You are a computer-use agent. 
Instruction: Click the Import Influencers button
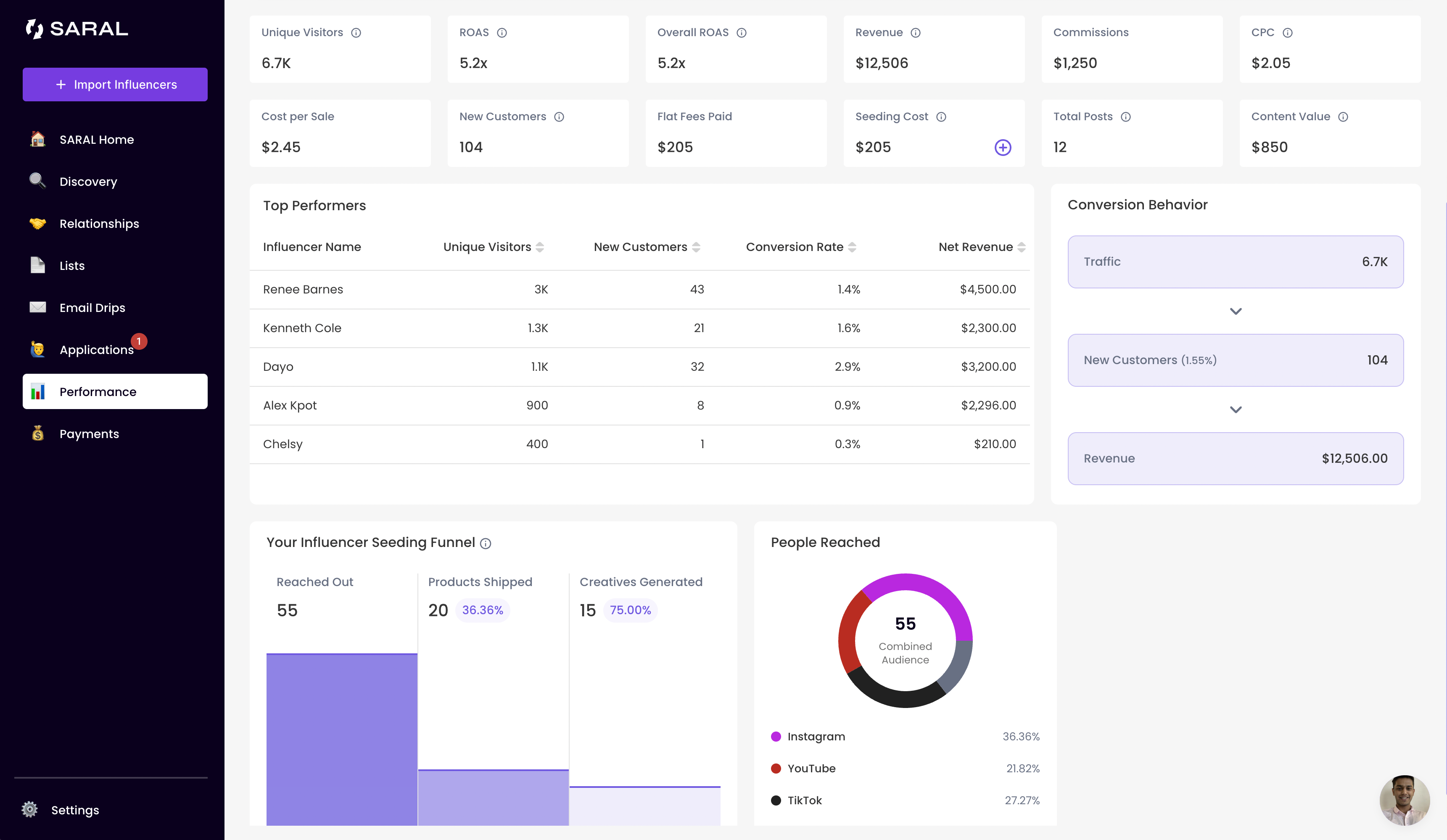(x=115, y=85)
